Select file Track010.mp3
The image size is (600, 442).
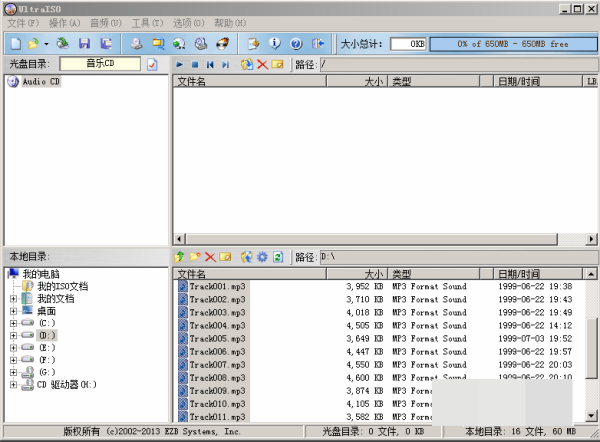tap(217, 404)
